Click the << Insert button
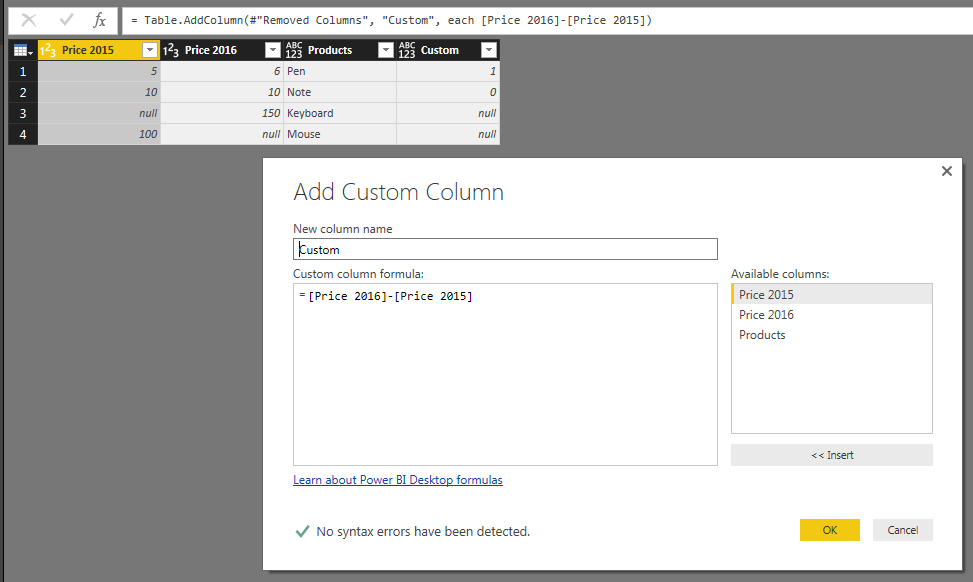973x582 pixels. click(832, 455)
